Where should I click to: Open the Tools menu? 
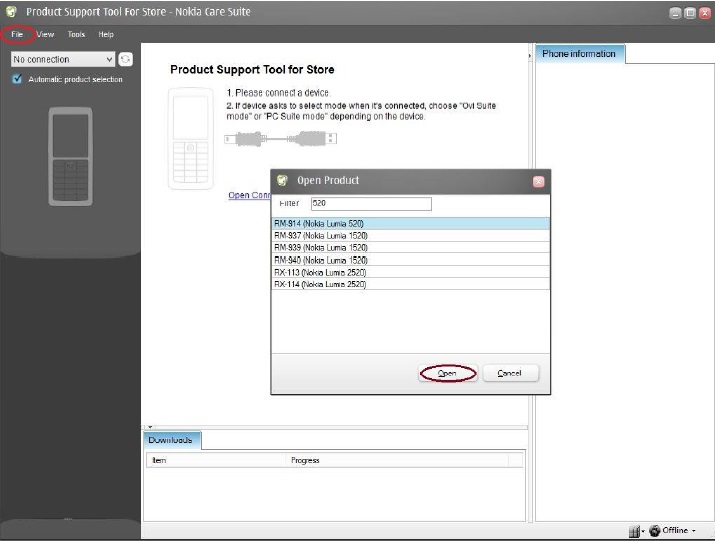point(76,34)
